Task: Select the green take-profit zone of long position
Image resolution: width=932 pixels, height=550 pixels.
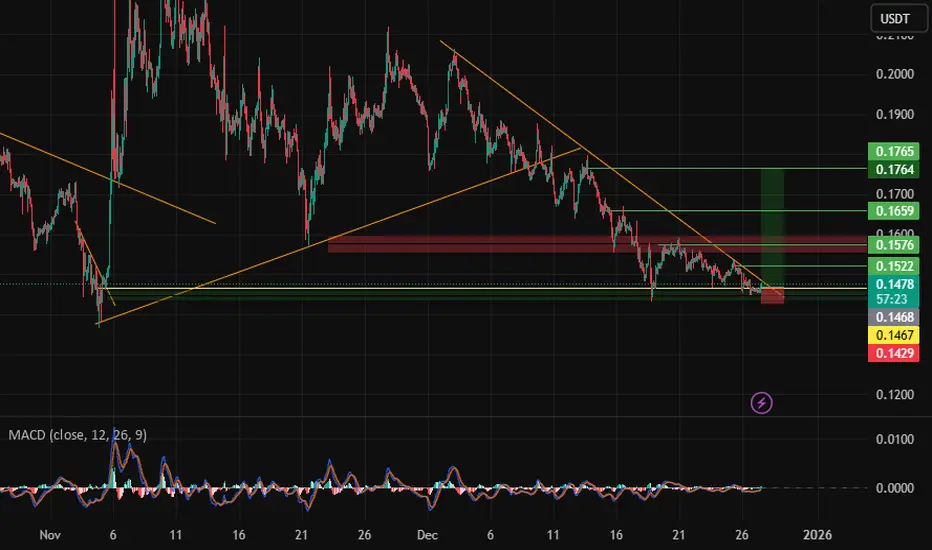Action: pyautogui.click(x=772, y=228)
